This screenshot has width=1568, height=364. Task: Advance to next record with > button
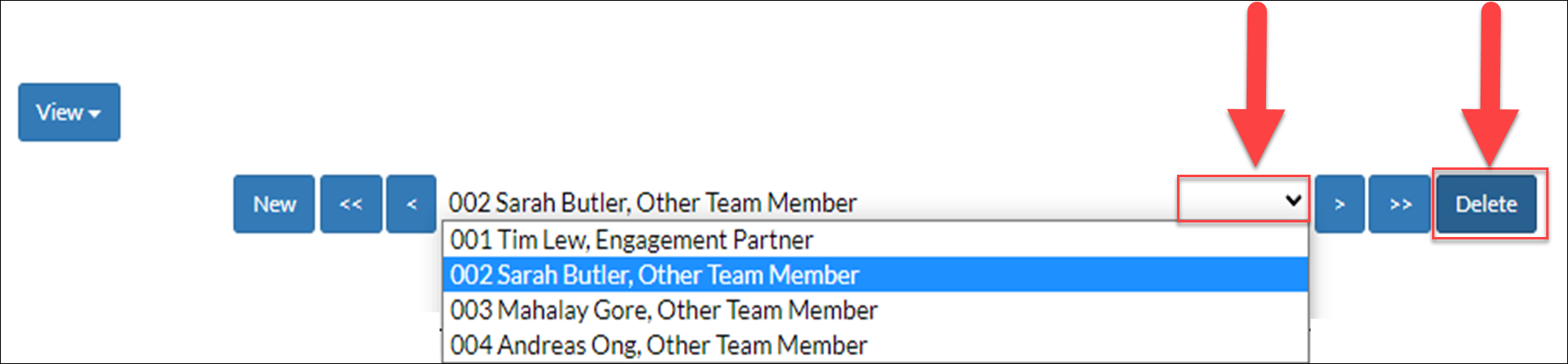(x=1340, y=205)
